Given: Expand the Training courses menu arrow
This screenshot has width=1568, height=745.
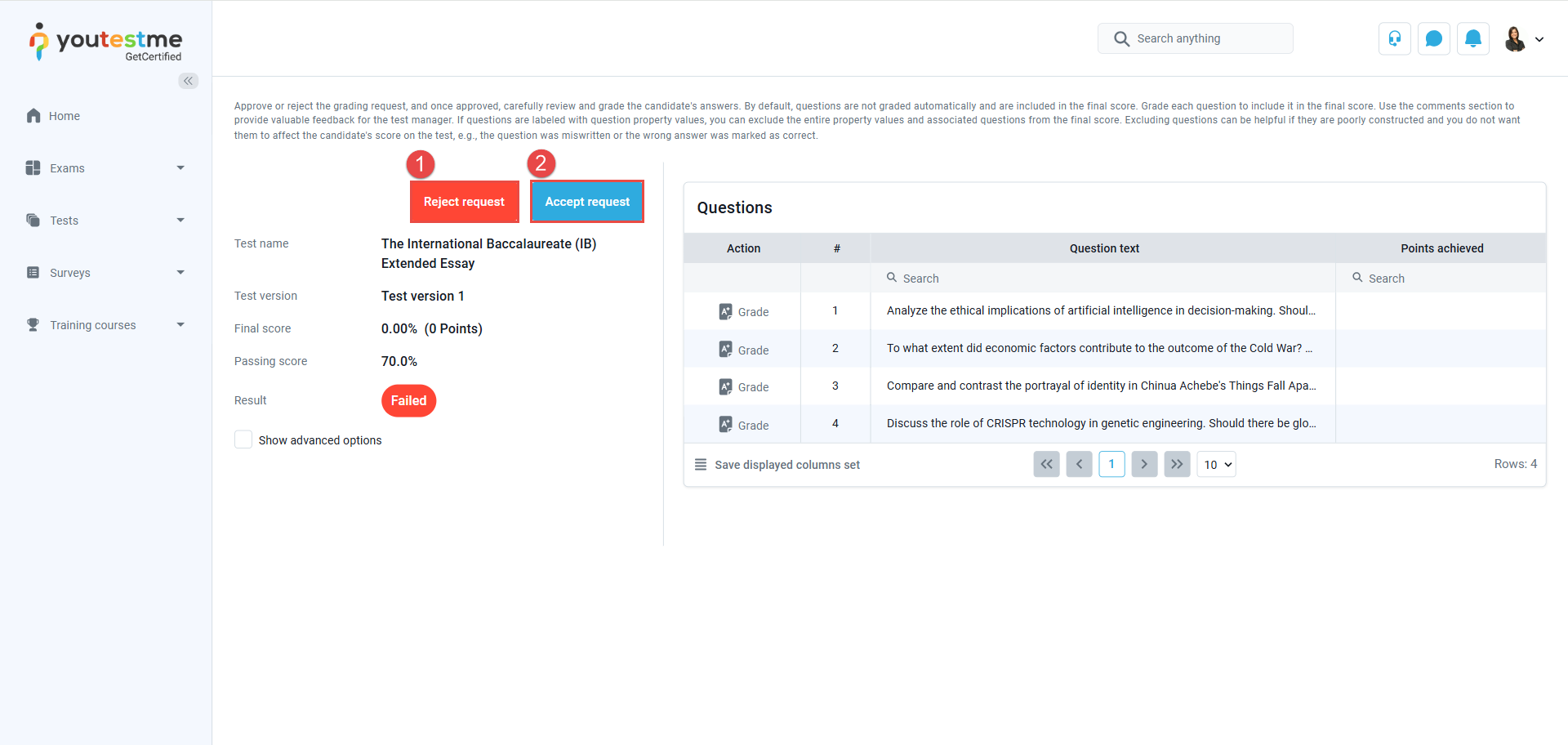Looking at the screenshot, I should pos(180,325).
